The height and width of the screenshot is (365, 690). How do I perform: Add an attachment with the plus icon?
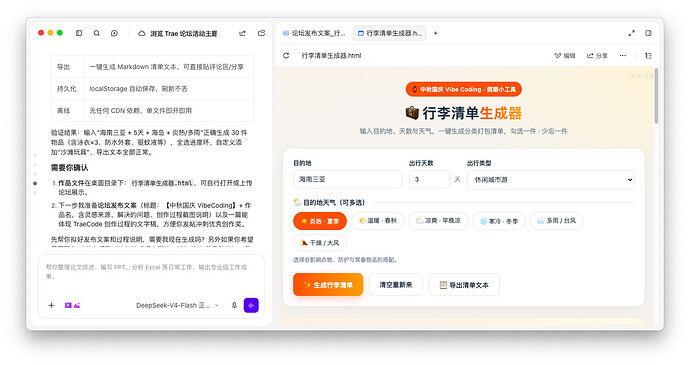pyautogui.click(x=51, y=305)
